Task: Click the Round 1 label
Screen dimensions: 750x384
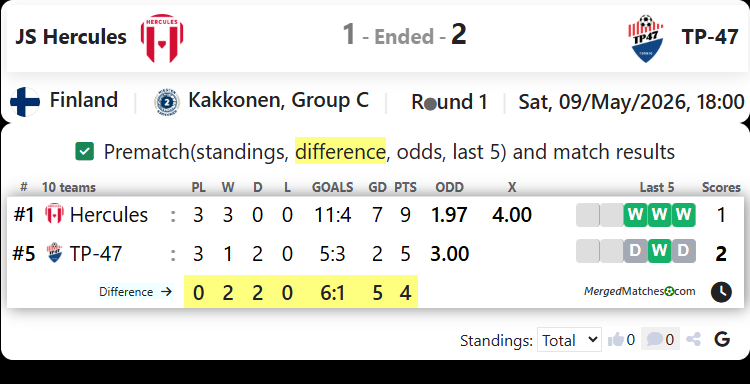Action: tap(449, 102)
